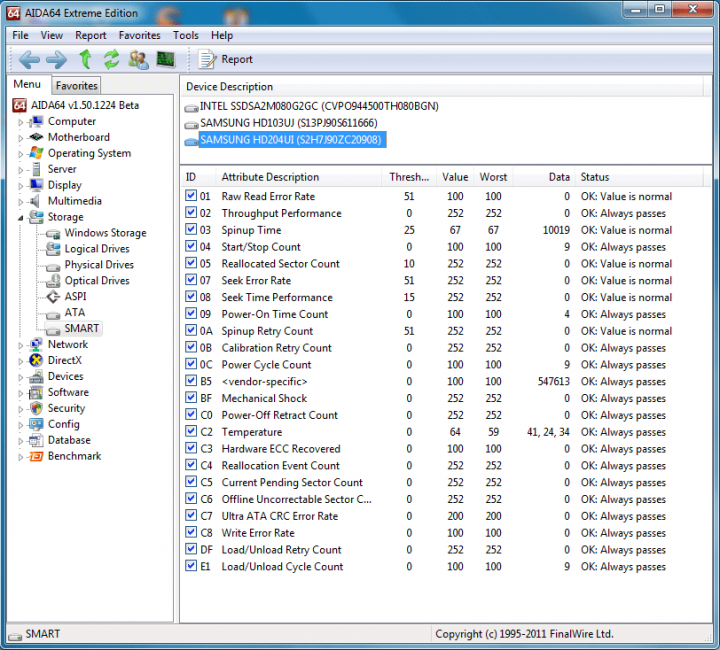Toggle the Load/Unload Cycle Count checkbox
Image resolution: width=720 pixels, height=650 pixels.
tap(191, 566)
